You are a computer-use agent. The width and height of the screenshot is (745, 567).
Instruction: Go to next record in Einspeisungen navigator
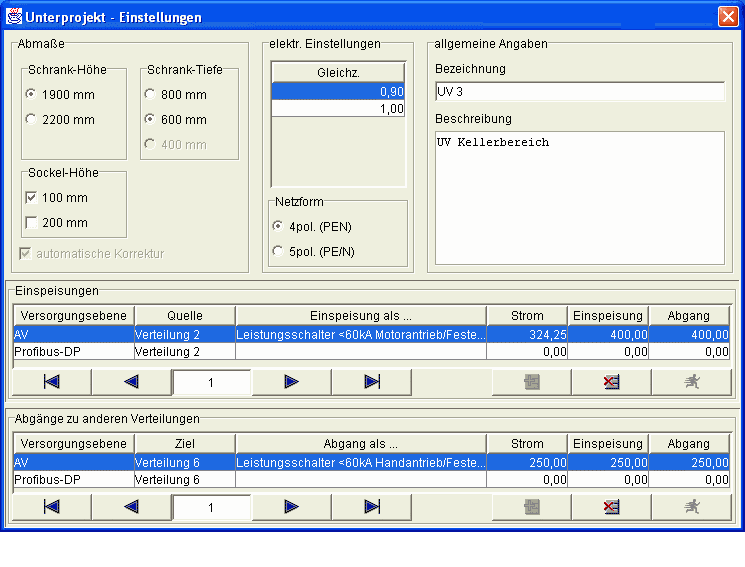pos(291,382)
